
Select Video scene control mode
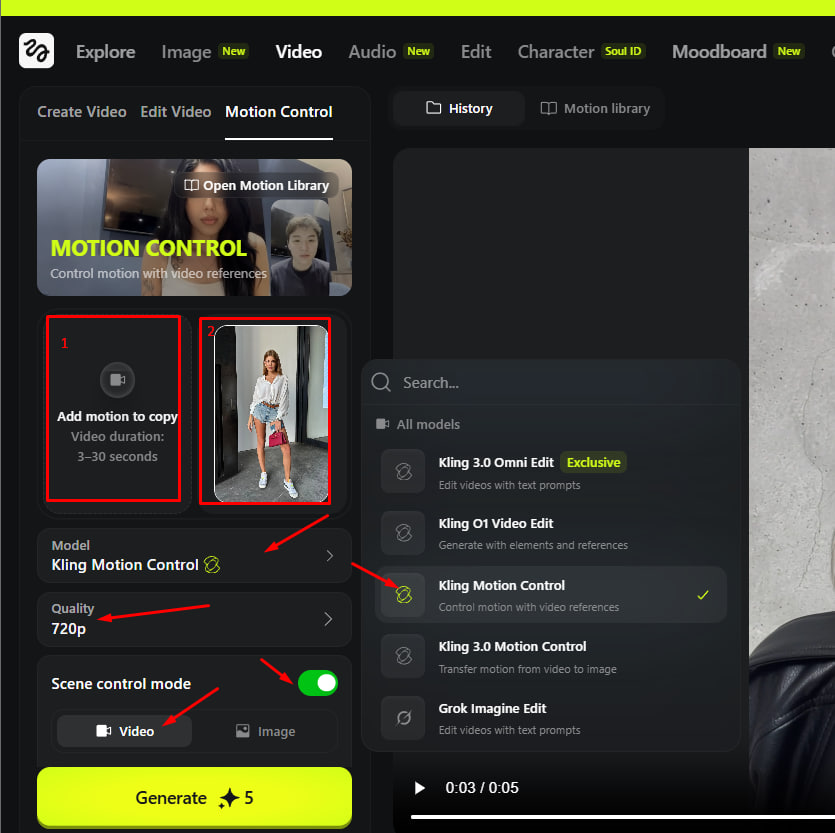[x=125, y=731]
